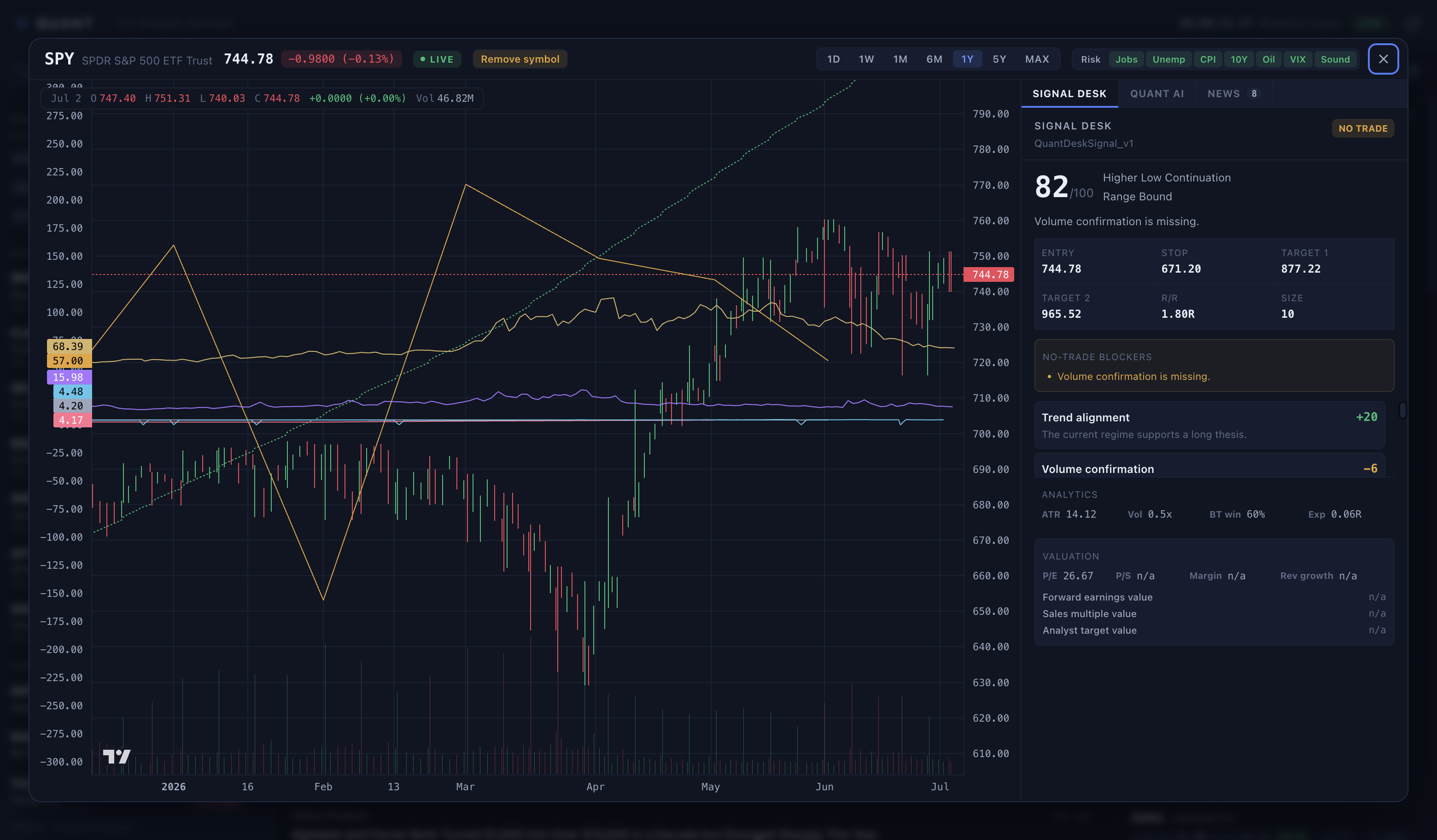Toggle the Unemp overlay
Image resolution: width=1437 pixels, height=840 pixels.
pos(1168,59)
